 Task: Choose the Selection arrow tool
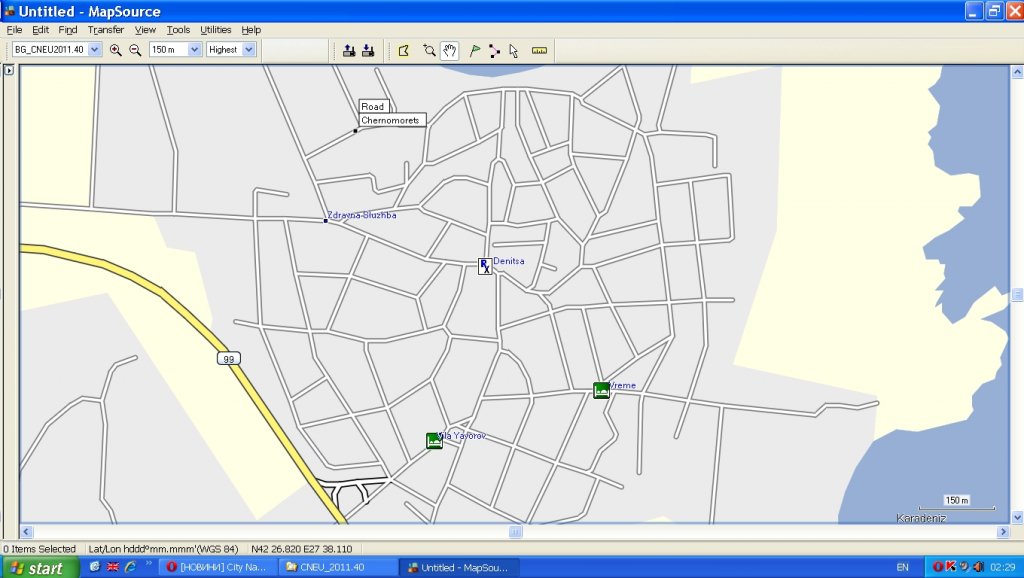click(513, 50)
